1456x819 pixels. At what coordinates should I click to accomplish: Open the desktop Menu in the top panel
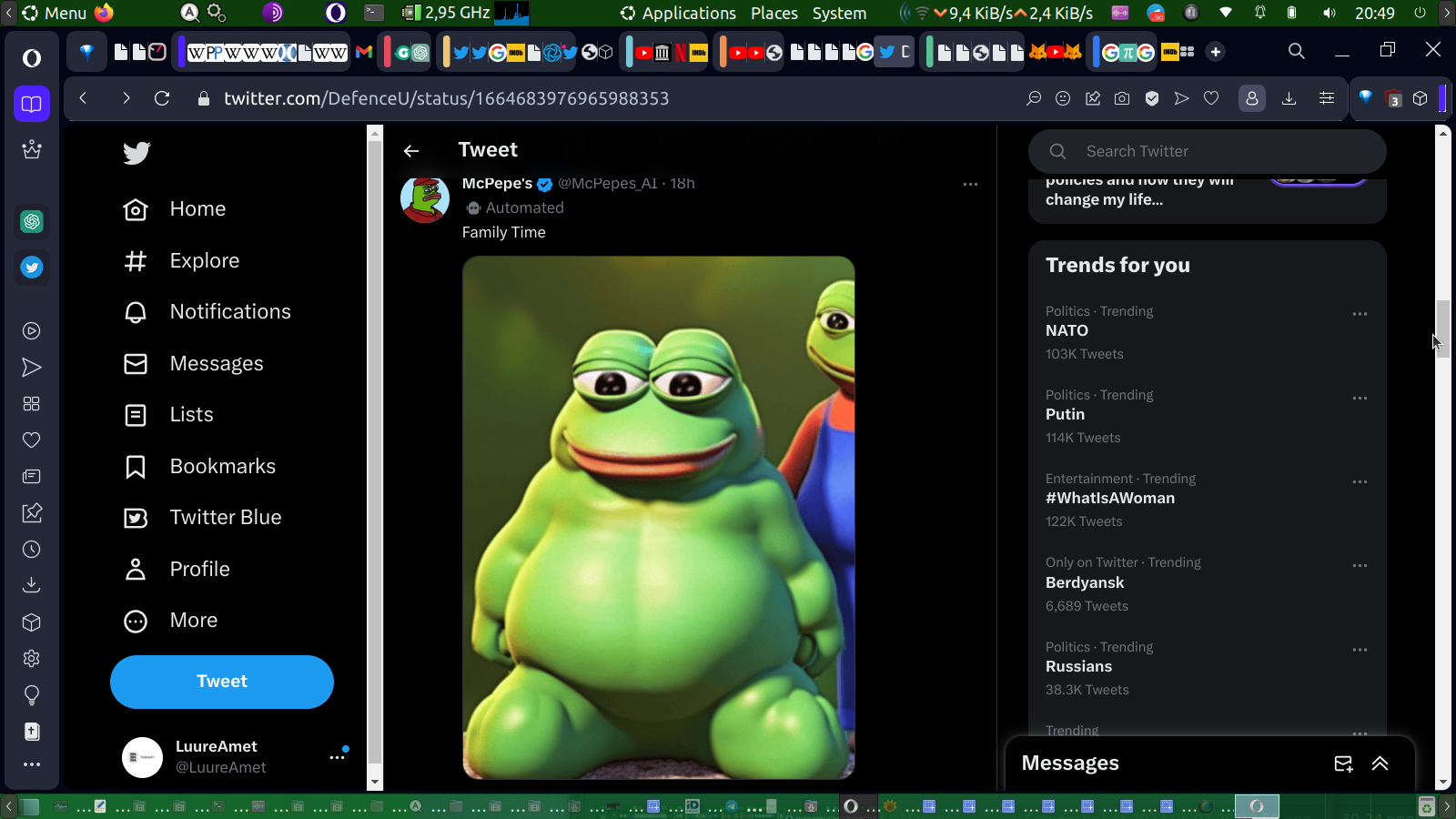(55, 13)
